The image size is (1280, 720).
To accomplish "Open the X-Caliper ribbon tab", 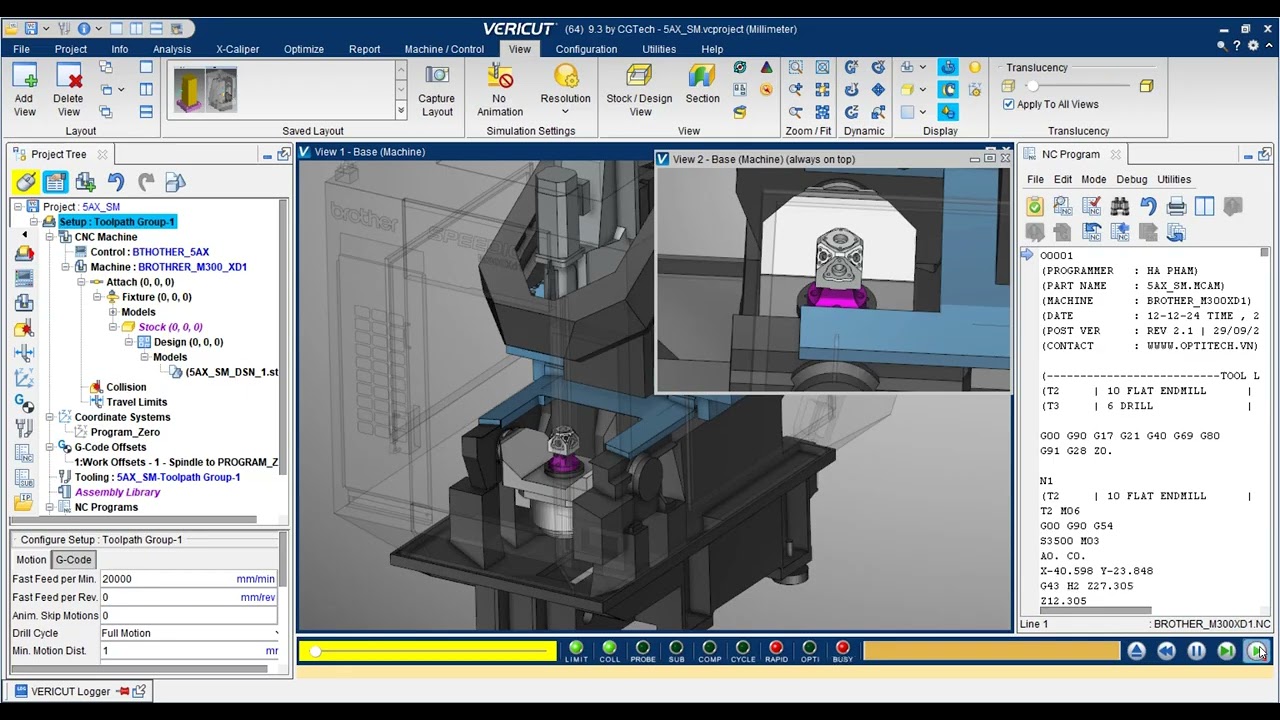I will 237,49.
